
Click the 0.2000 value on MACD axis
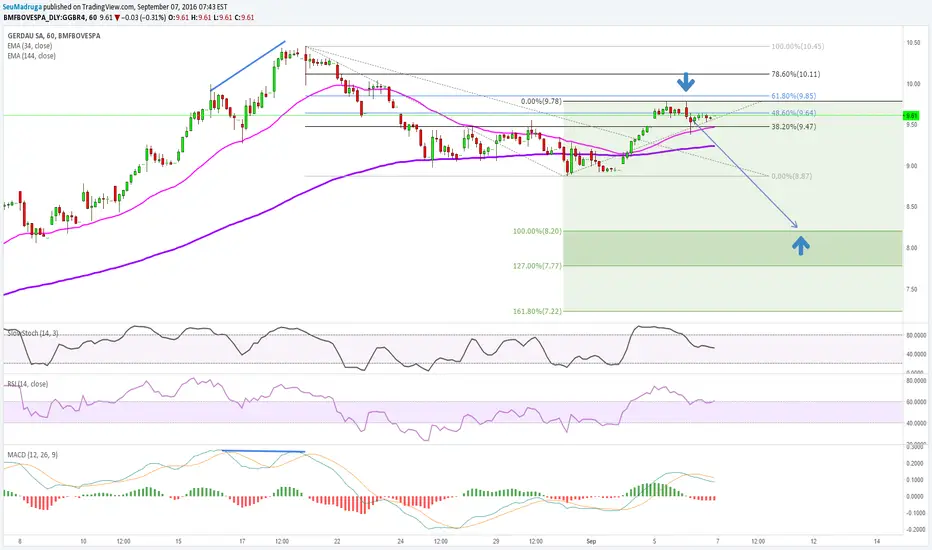[917, 463]
